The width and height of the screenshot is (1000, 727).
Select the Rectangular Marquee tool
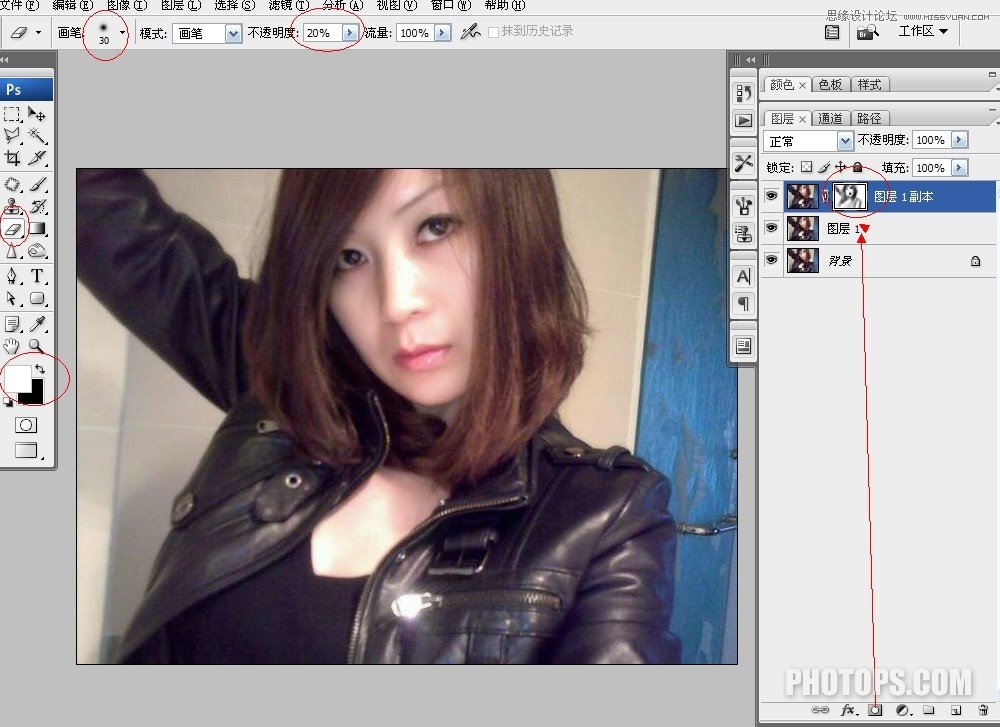tap(12, 114)
